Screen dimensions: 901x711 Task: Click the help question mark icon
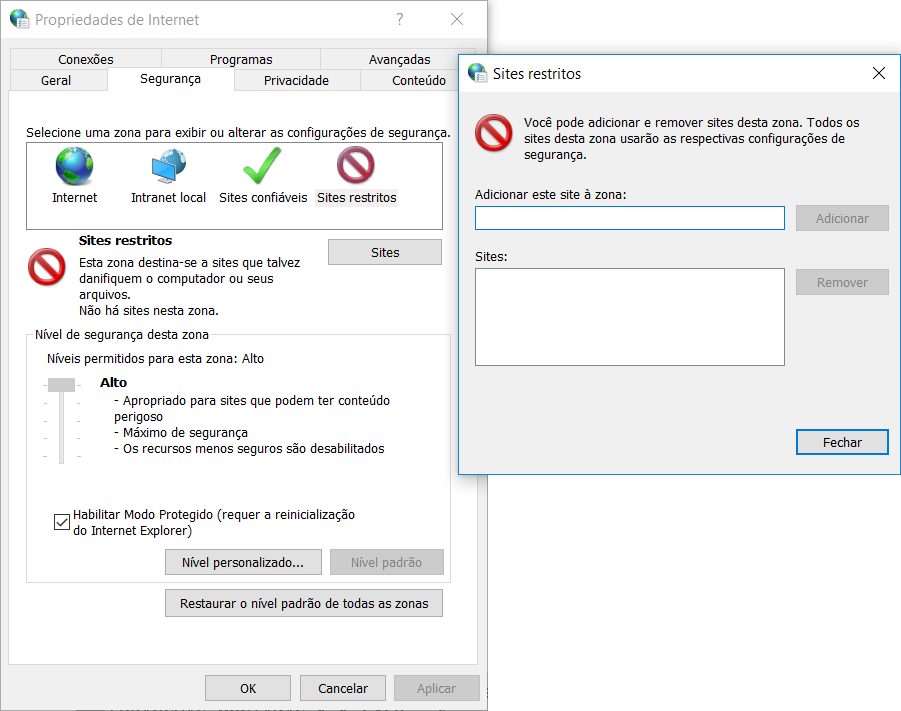400,19
